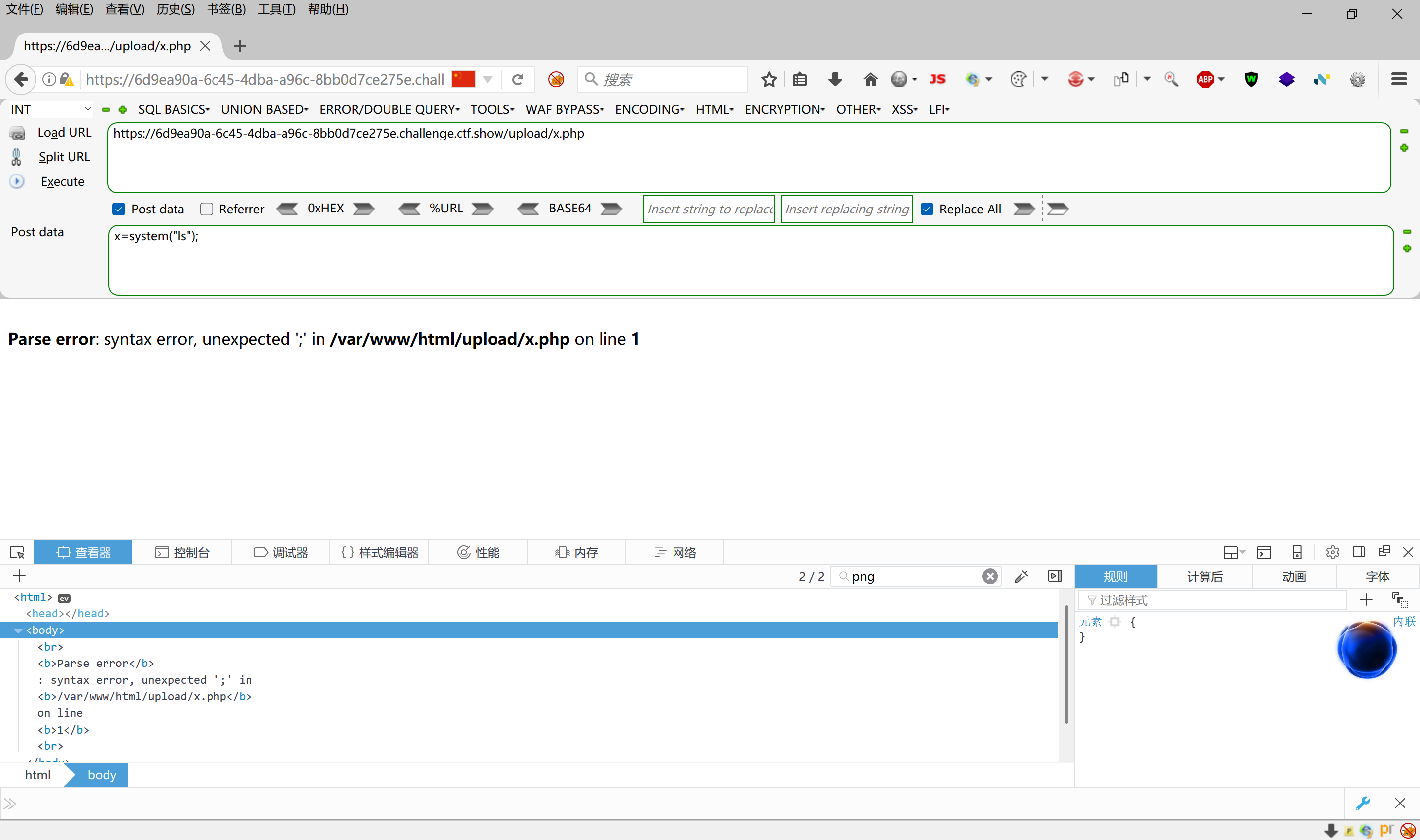Go to the home page icon
Screen dimensions: 1420x840
870,80
